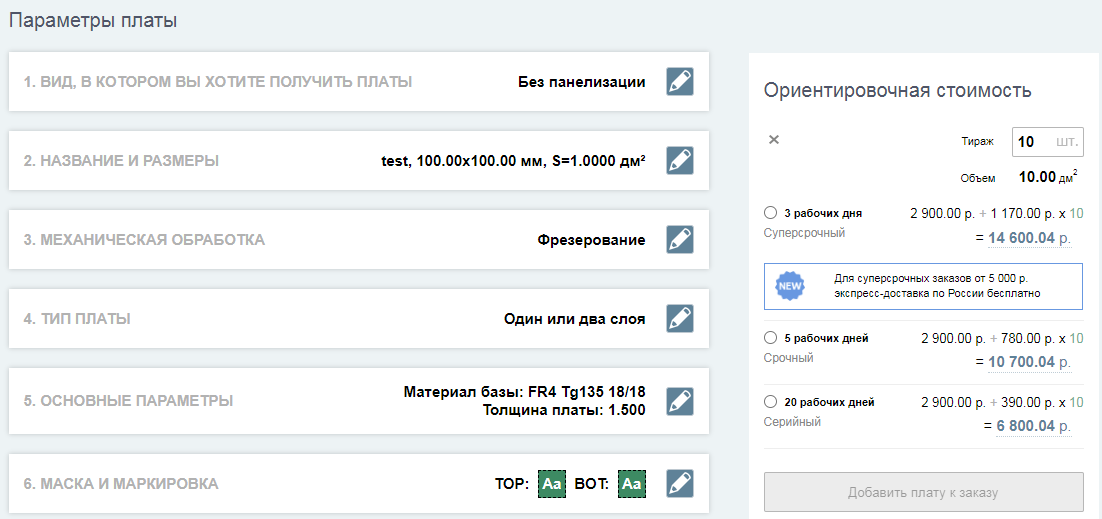Edit main parameters via pencil icon
The height and width of the screenshot is (519, 1102).
680,401
